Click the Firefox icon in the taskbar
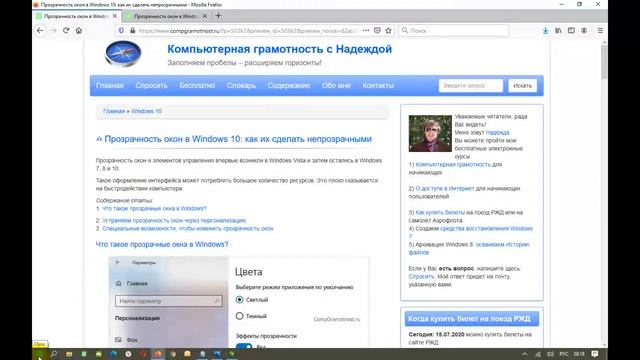 158,354
